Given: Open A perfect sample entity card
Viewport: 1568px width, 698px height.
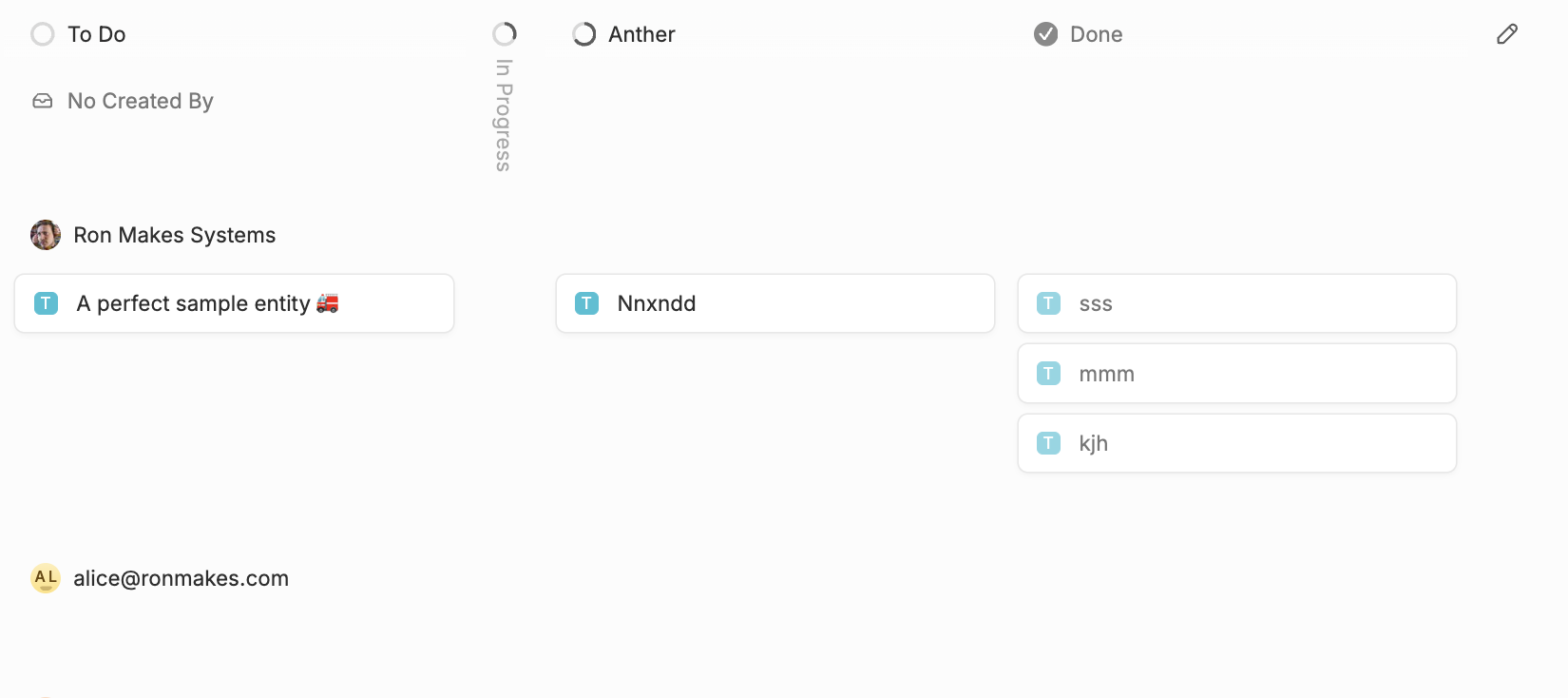Looking at the screenshot, I should click(233, 303).
